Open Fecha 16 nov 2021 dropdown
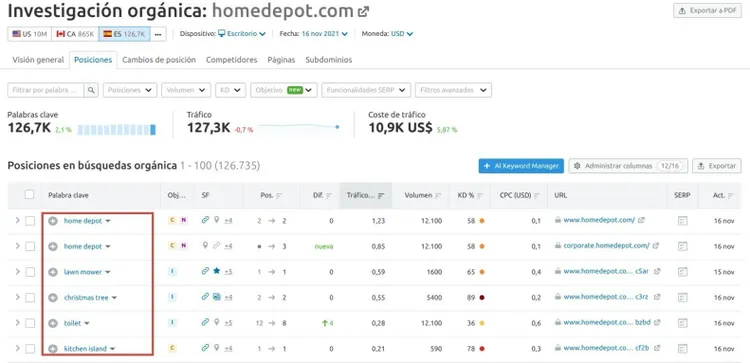Screen dimensions: 750x363 (x=324, y=34)
